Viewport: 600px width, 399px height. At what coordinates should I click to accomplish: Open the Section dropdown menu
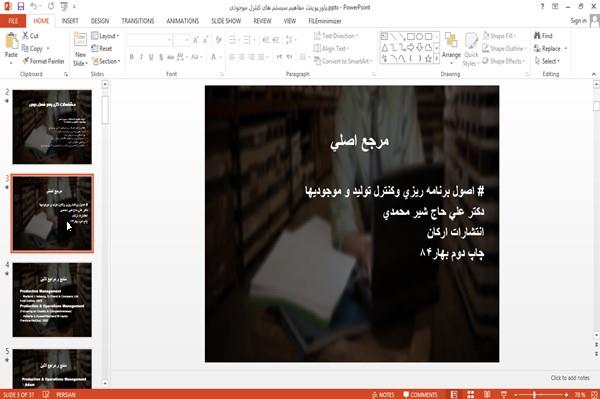pyautogui.click(x=106, y=61)
